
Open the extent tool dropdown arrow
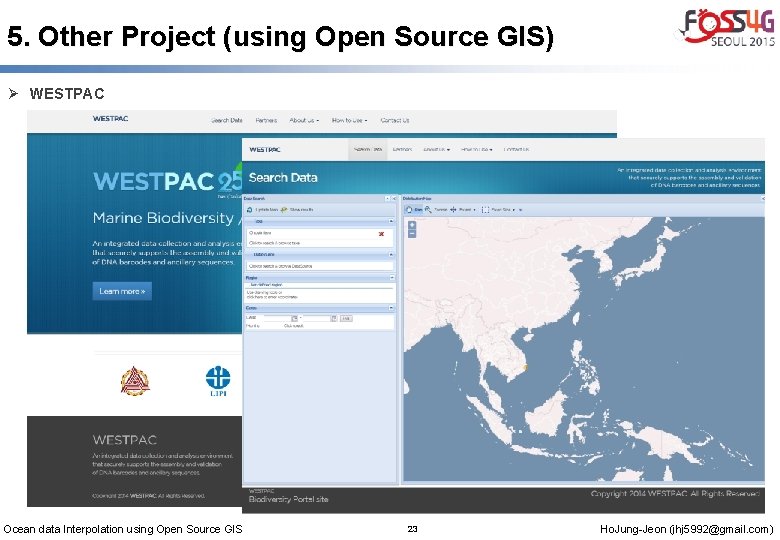click(x=475, y=210)
